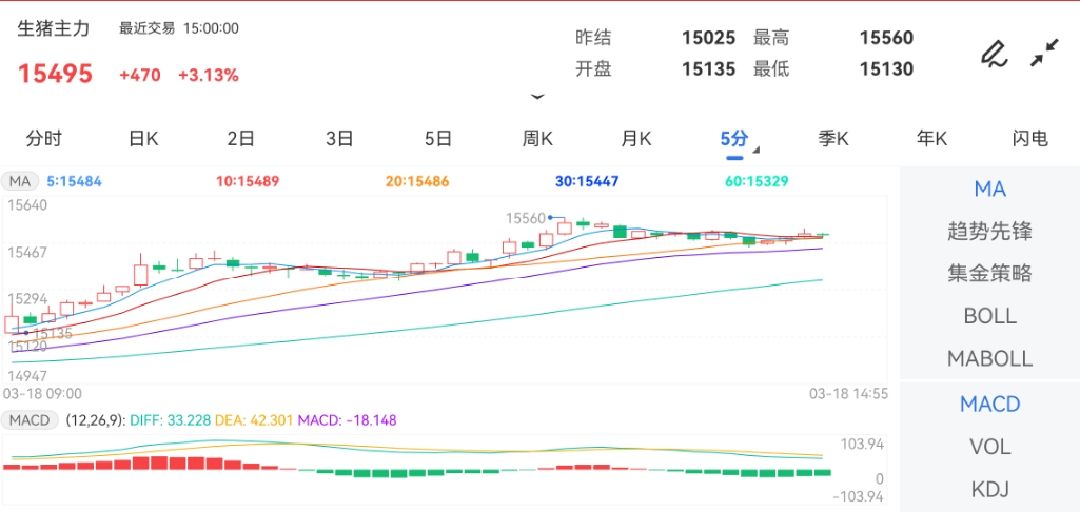Switch sub-chart to VOL
Image resolution: width=1080 pixels, height=512 pixels.
tap(990, 447)
